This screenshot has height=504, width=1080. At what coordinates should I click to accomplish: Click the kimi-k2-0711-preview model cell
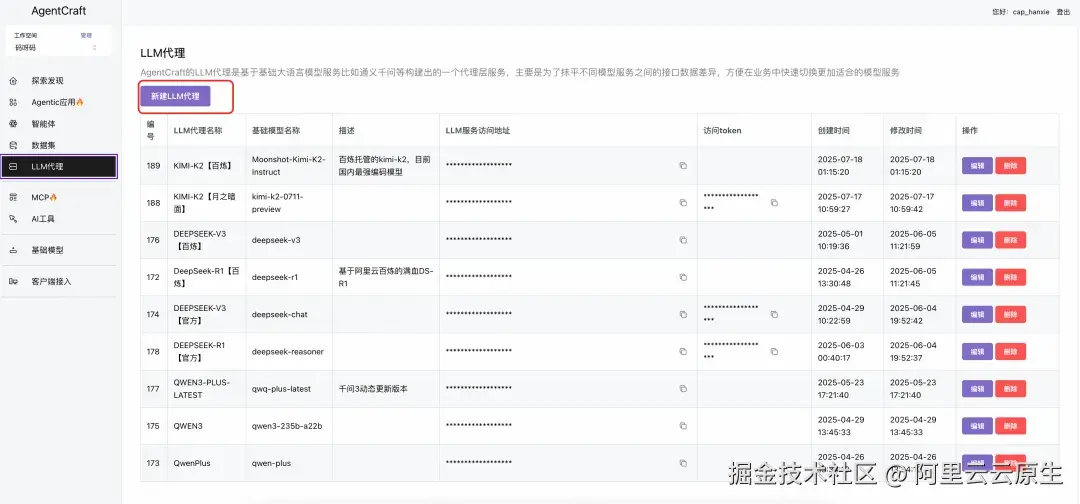click(x=278, y=202)
